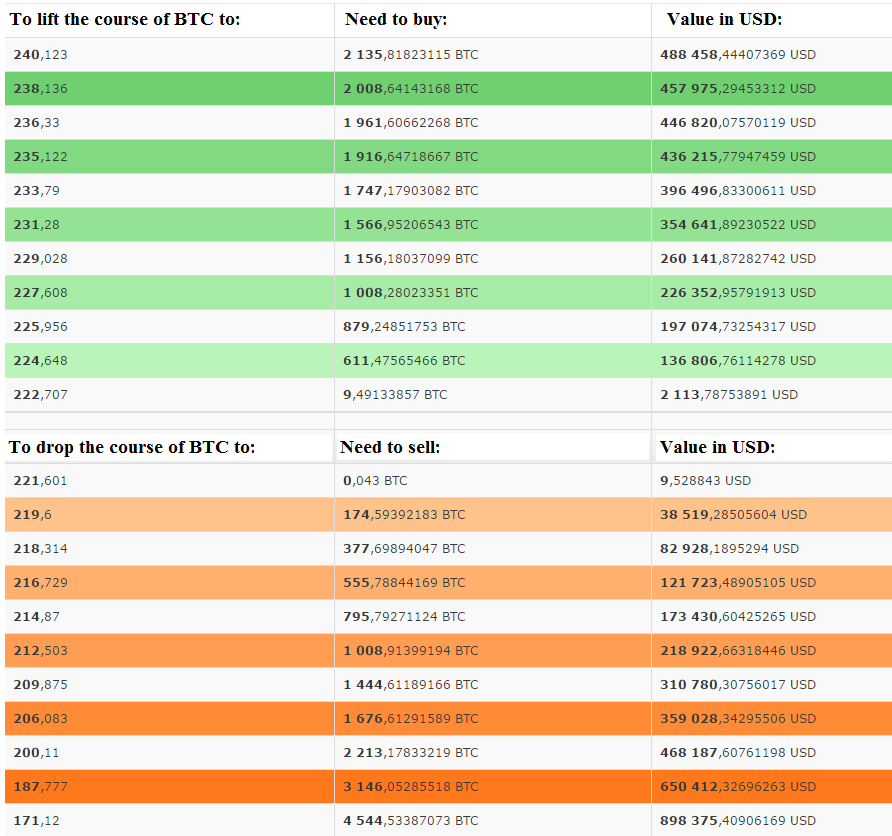
Task: Select price cell 224,648
Action: (x=40, y=361)
